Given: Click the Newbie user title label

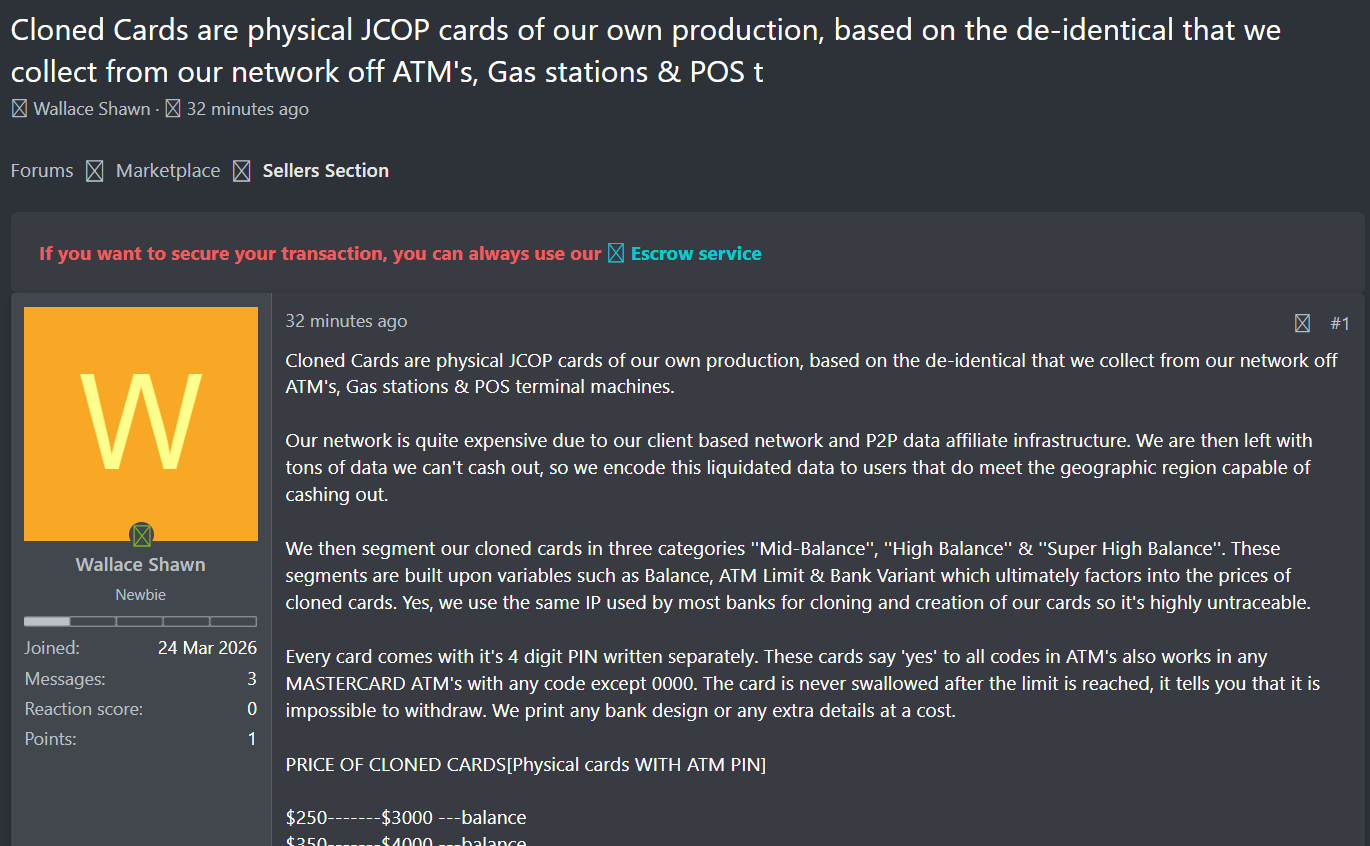Looking at the screenshot, I should pos(140,595).
